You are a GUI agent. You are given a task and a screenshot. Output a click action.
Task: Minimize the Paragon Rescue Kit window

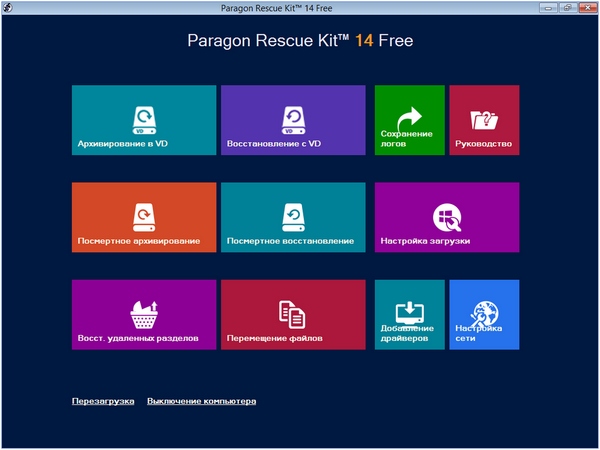[548, 8]
